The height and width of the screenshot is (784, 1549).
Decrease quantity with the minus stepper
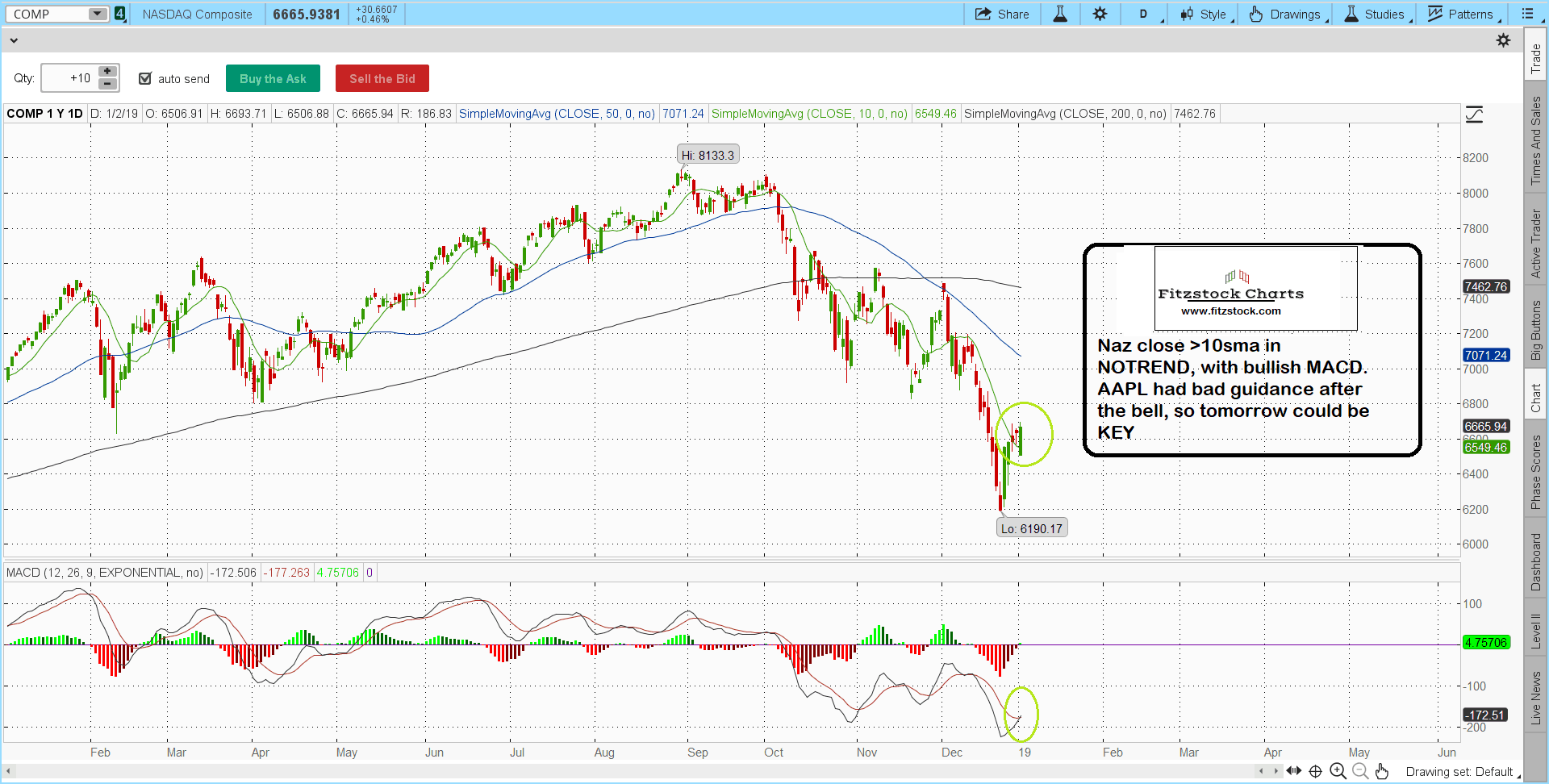click(x=107, y=84)
